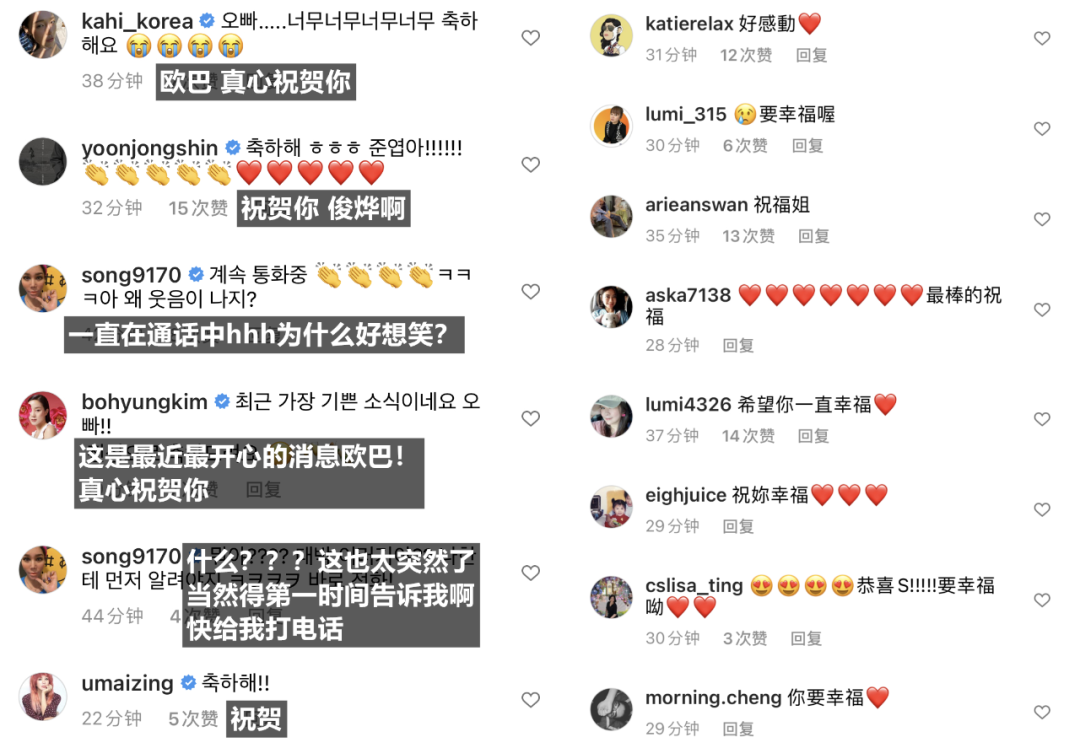1080x748 pixels.
Task: Reply to katierelax's comment
Action: (811, 55)
